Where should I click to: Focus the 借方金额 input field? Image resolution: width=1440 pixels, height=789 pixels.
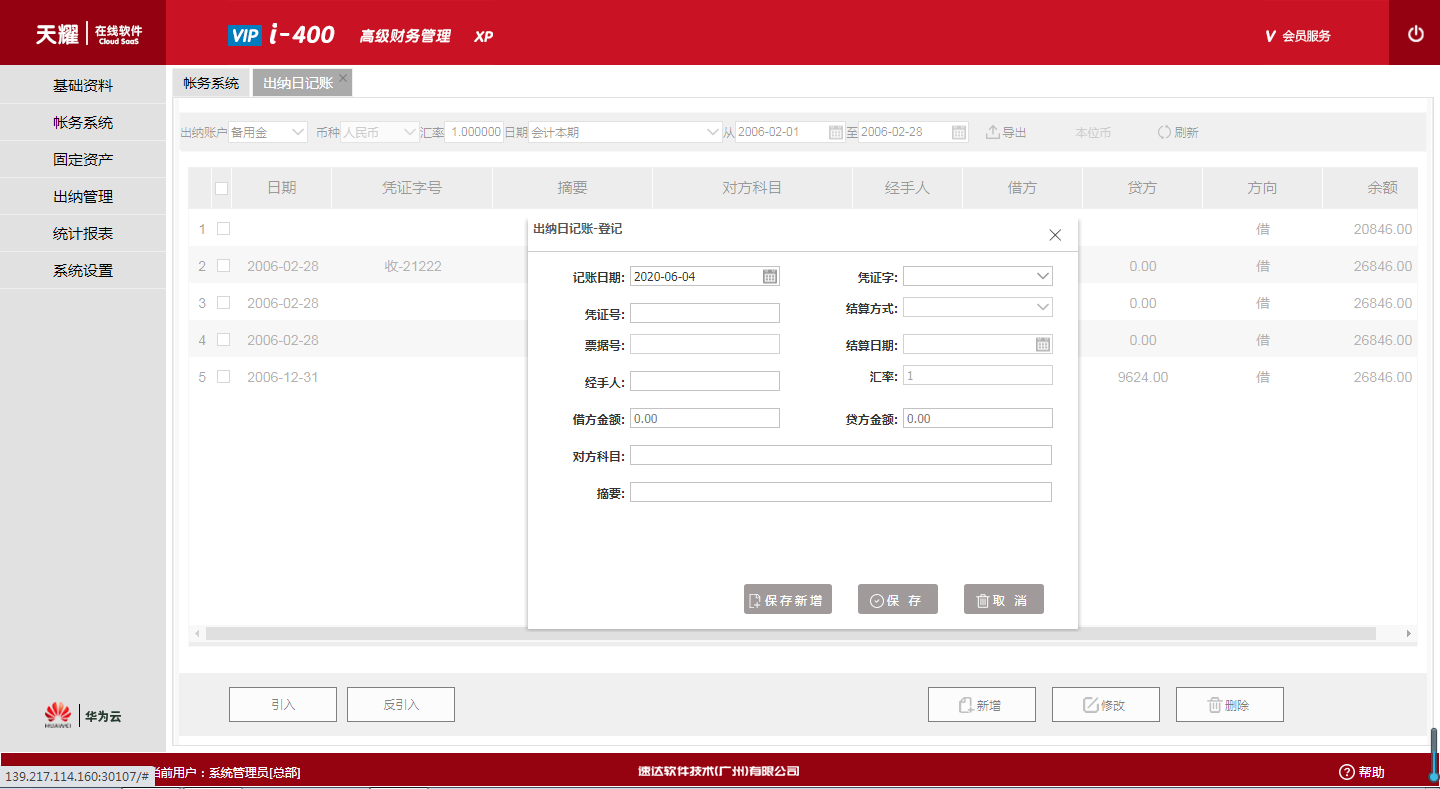pos(705,418)
